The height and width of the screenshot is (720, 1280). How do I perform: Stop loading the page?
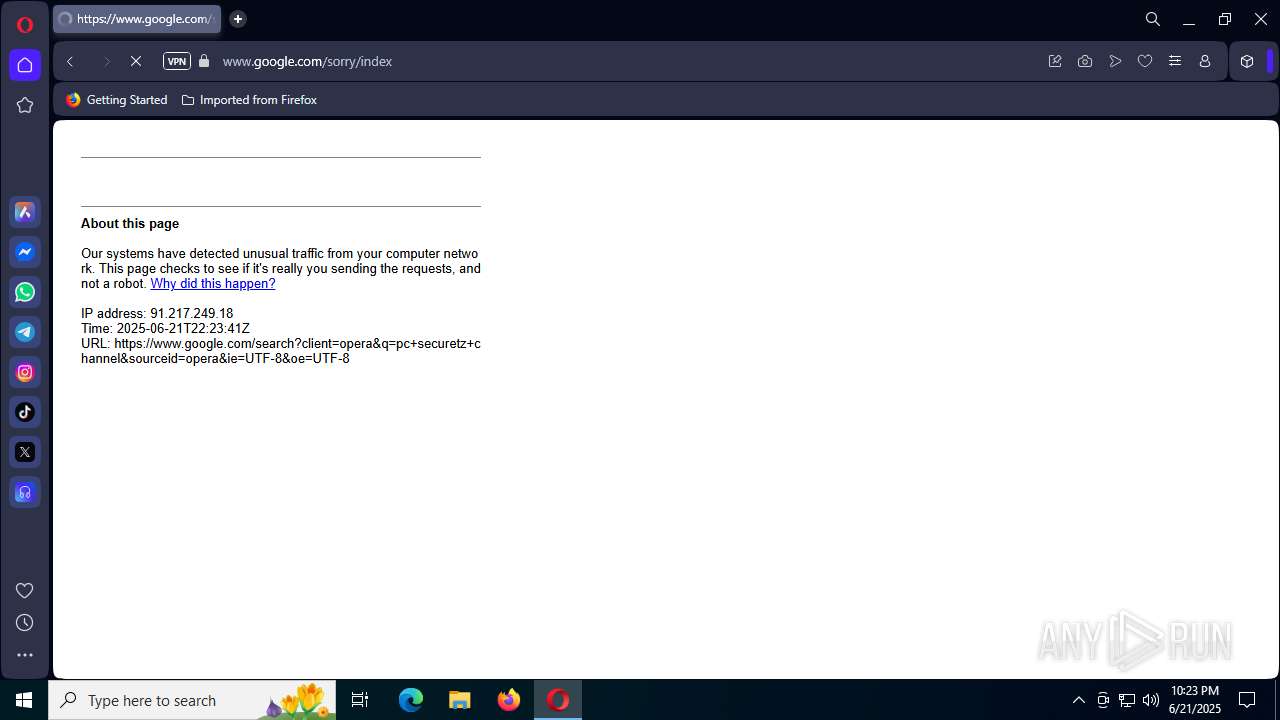(136, 61)
